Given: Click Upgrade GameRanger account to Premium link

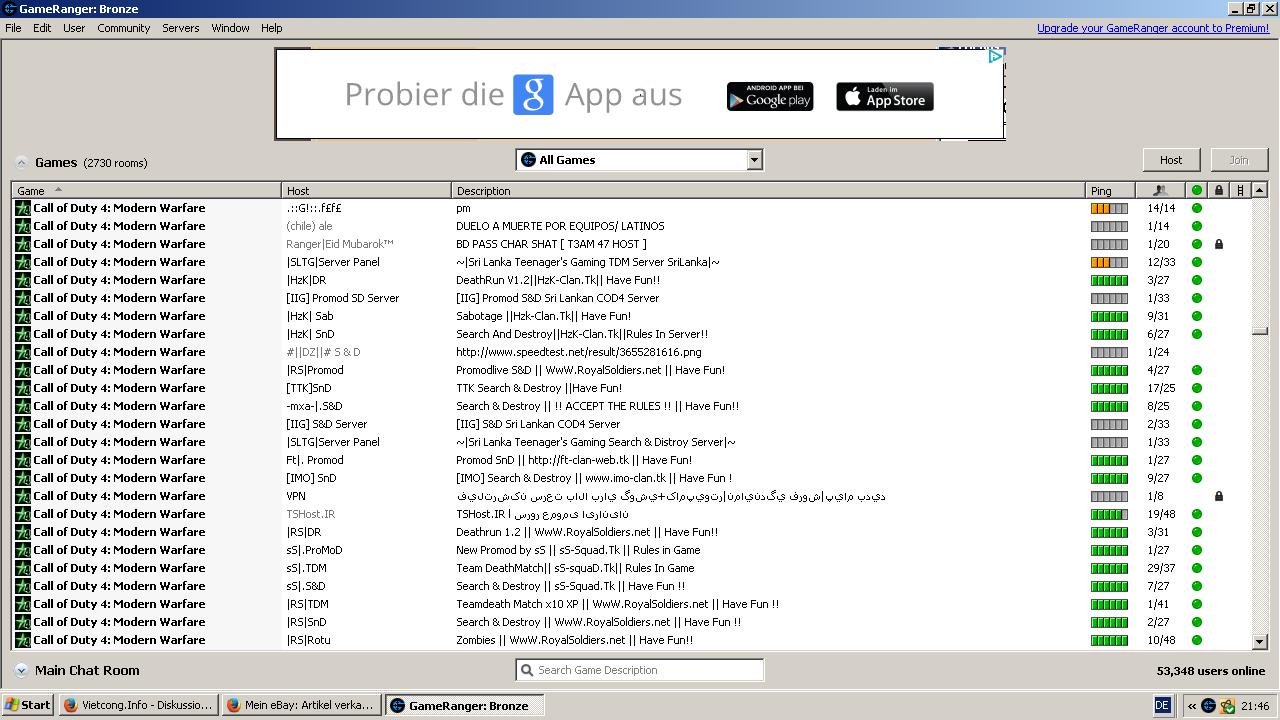Looking at the screenshot, I should tap(1153, 28).
